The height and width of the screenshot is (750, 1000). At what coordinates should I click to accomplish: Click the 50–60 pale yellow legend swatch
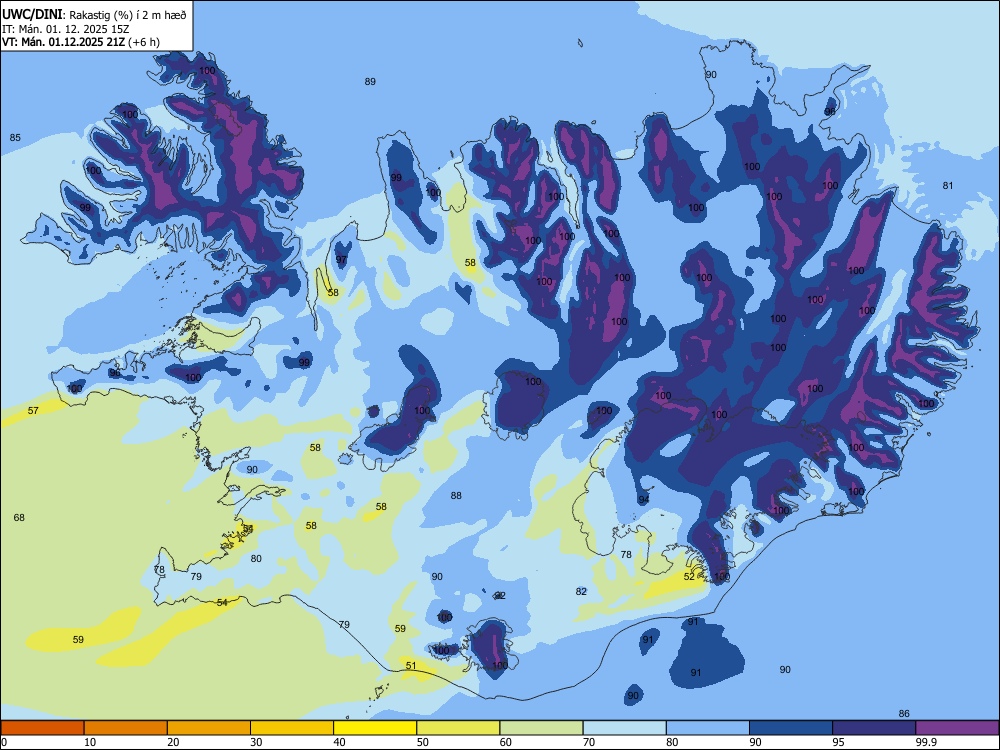[x=459, y=728]
